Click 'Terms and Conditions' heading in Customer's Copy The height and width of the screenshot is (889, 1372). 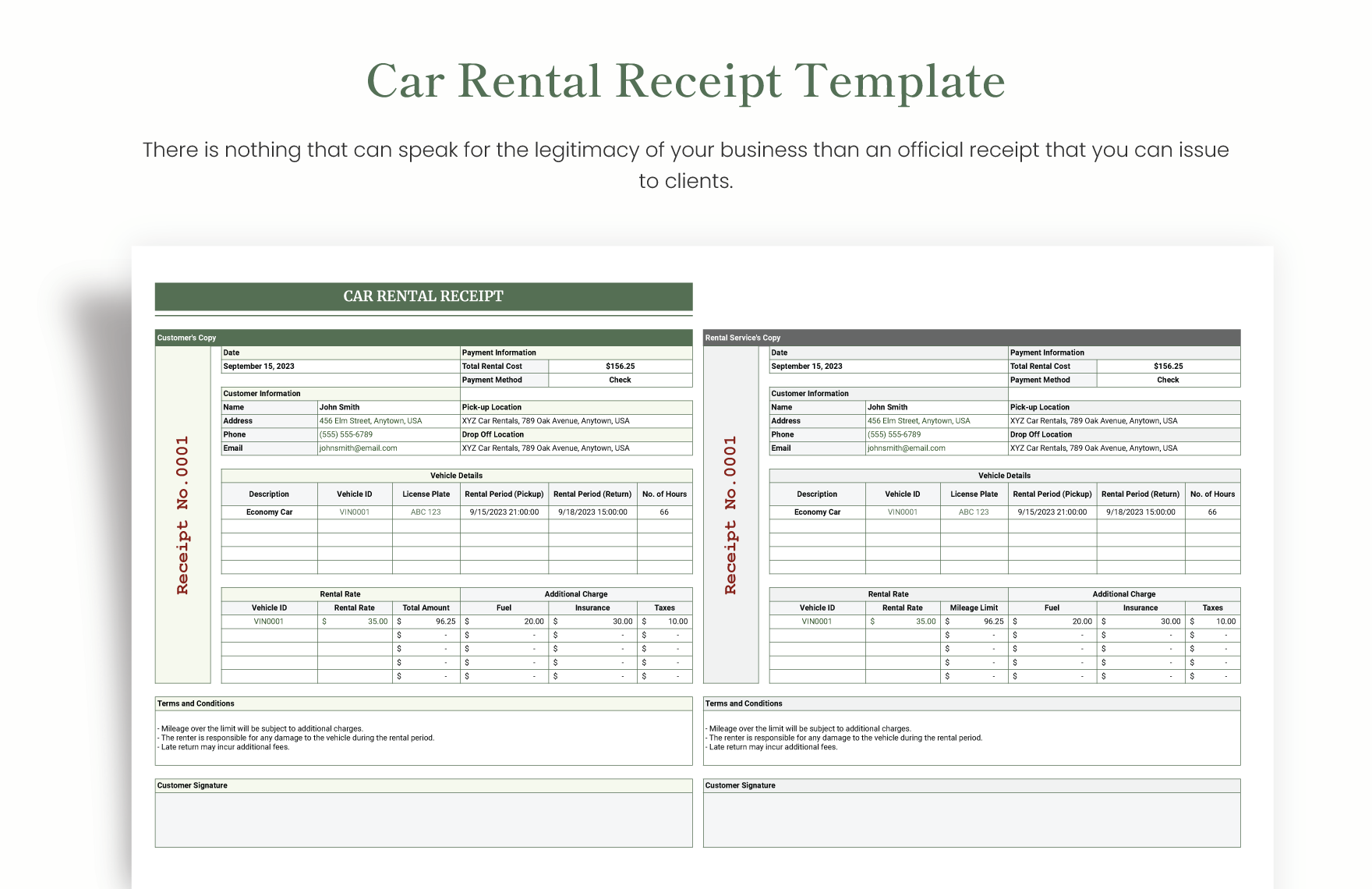point(196,704)
